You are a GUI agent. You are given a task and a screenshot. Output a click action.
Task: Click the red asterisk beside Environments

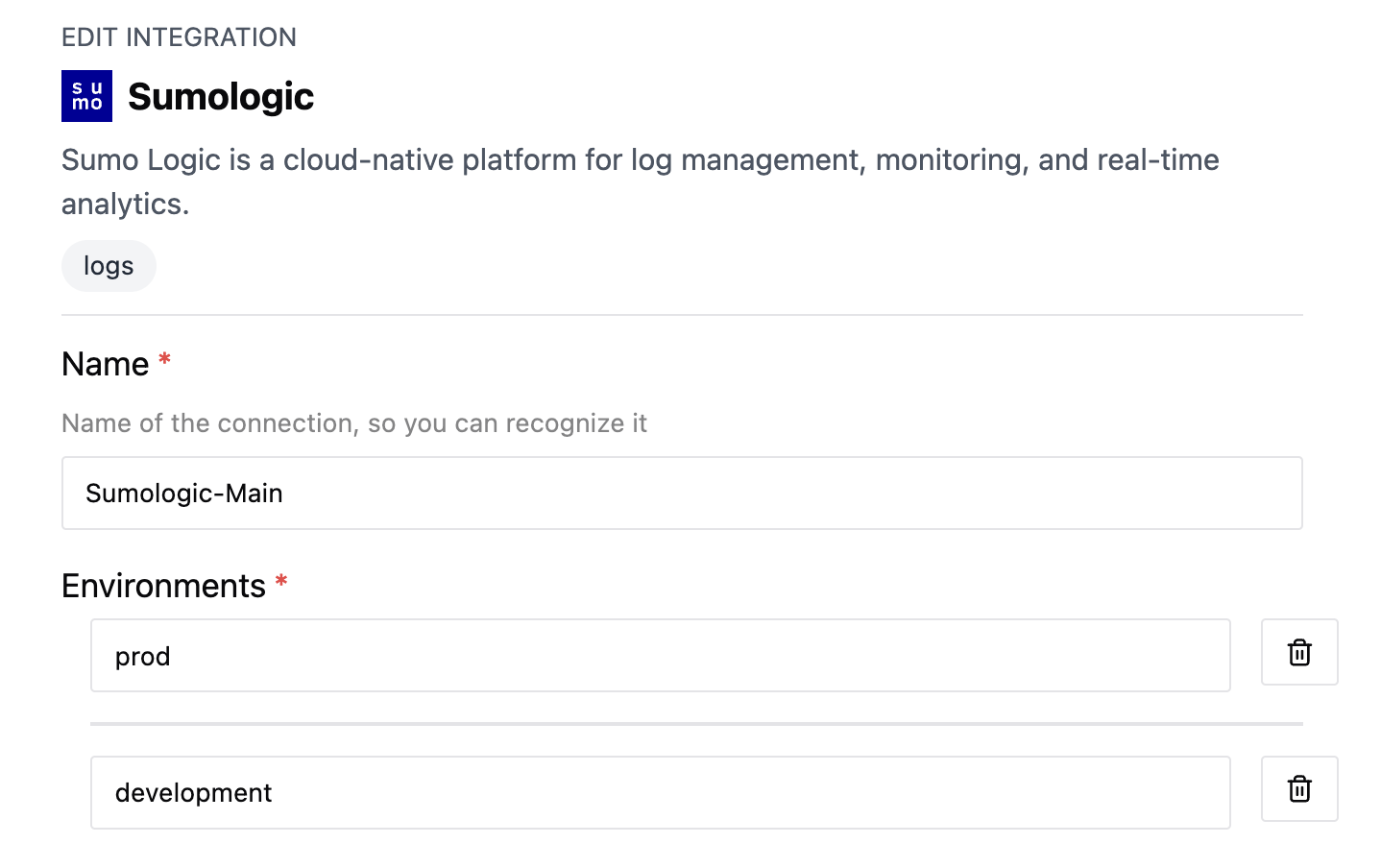point(281,582)
